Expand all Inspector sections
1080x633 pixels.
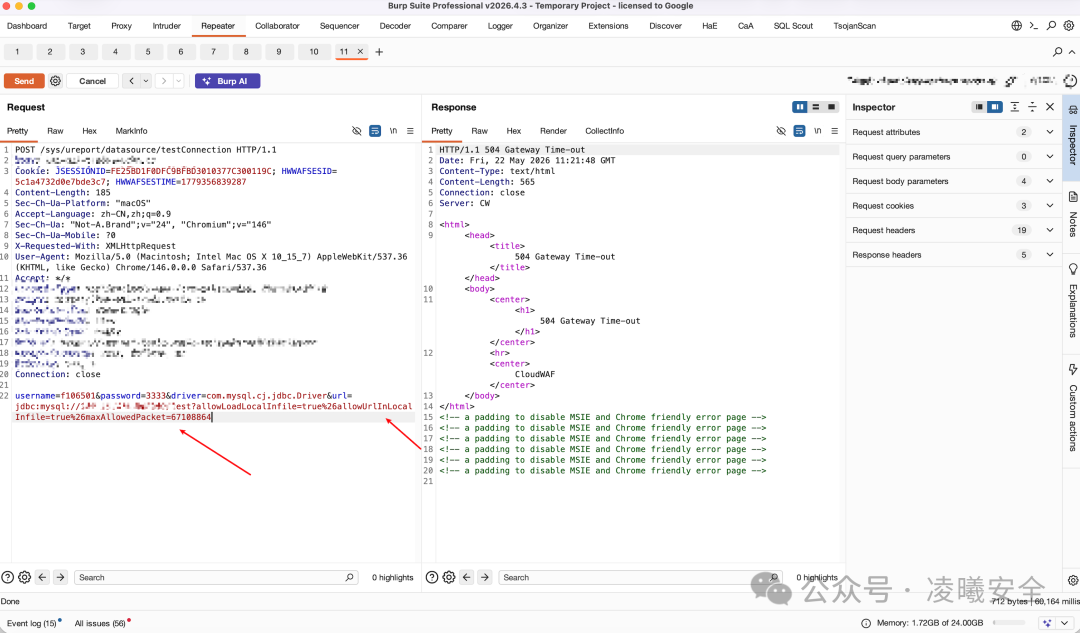coord(1015,107)
